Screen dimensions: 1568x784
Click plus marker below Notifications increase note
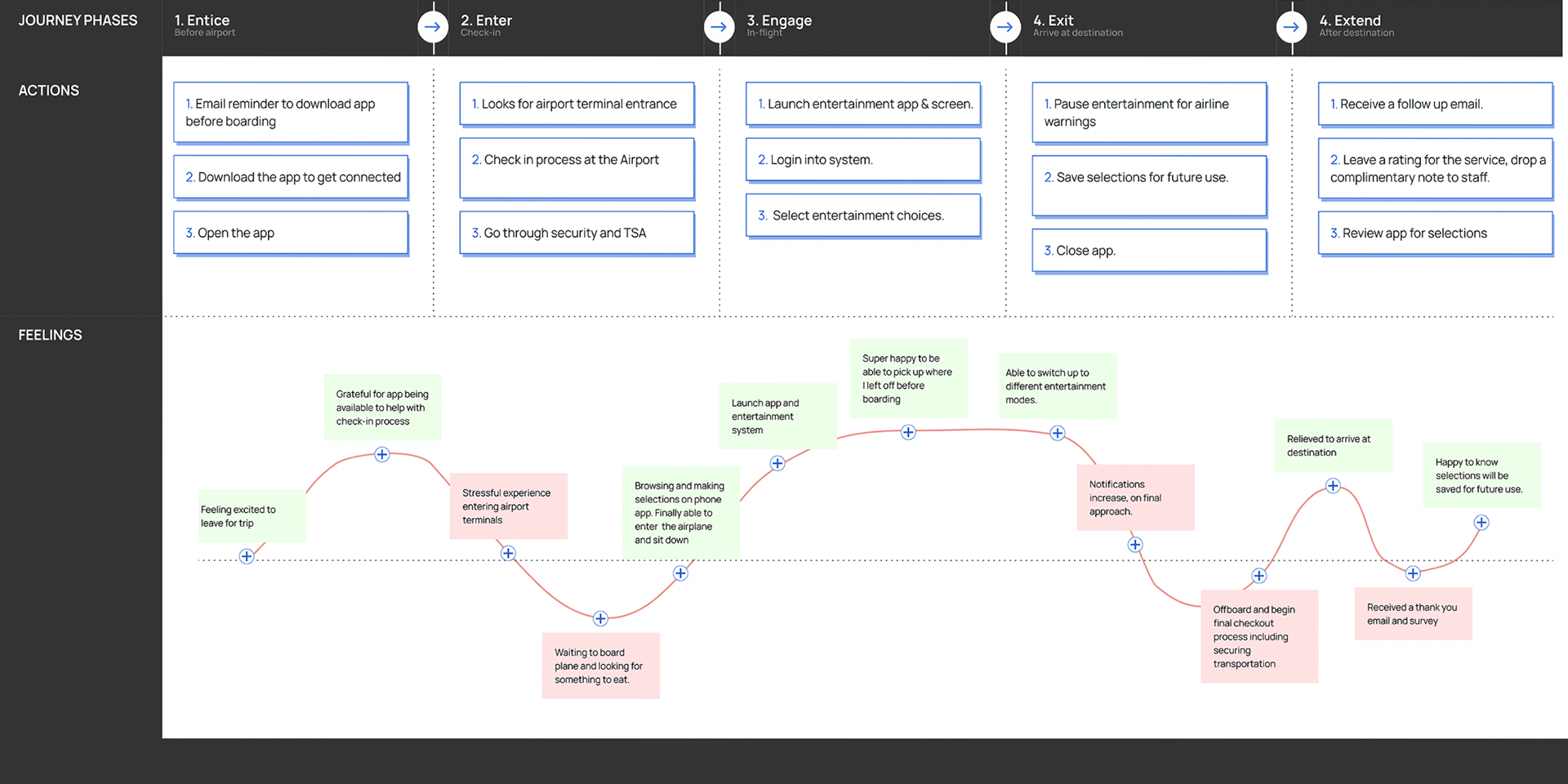pos(1135,545)
